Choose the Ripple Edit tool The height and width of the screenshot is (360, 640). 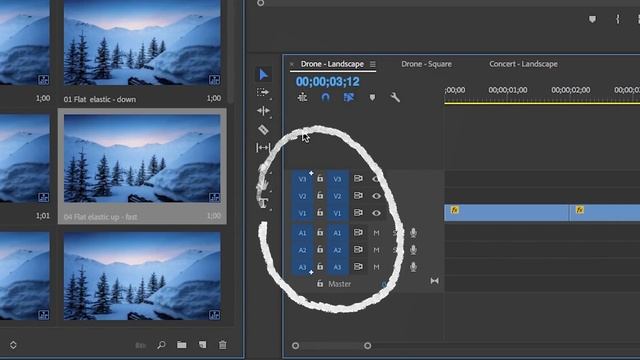(x=263, y=111)
